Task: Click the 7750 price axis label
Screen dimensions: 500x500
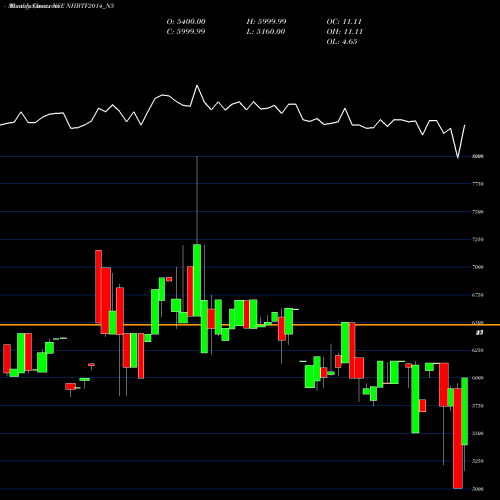Action: 478,184
